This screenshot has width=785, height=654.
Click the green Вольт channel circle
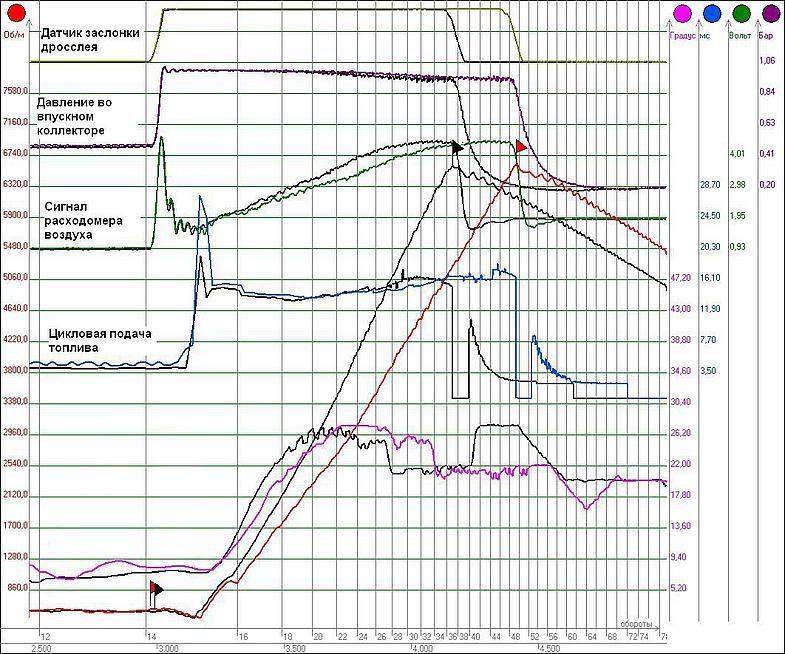tap(741, 13)
